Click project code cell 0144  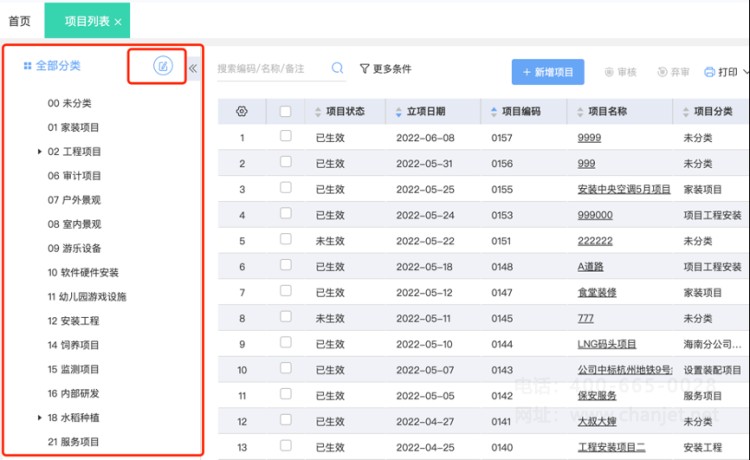(x=502, y=344)
